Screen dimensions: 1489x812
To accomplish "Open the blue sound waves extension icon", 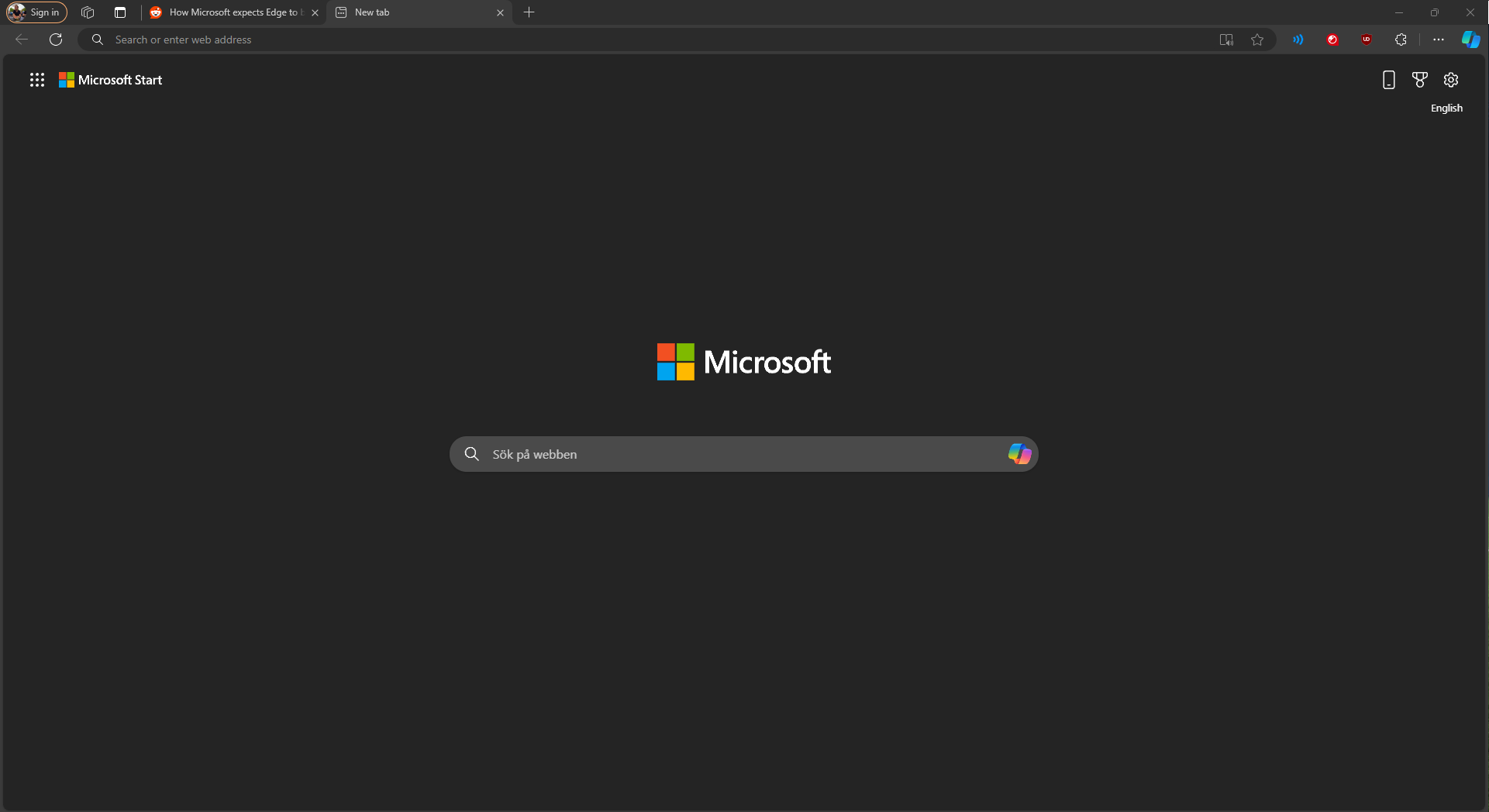I will pos(1298,40).
